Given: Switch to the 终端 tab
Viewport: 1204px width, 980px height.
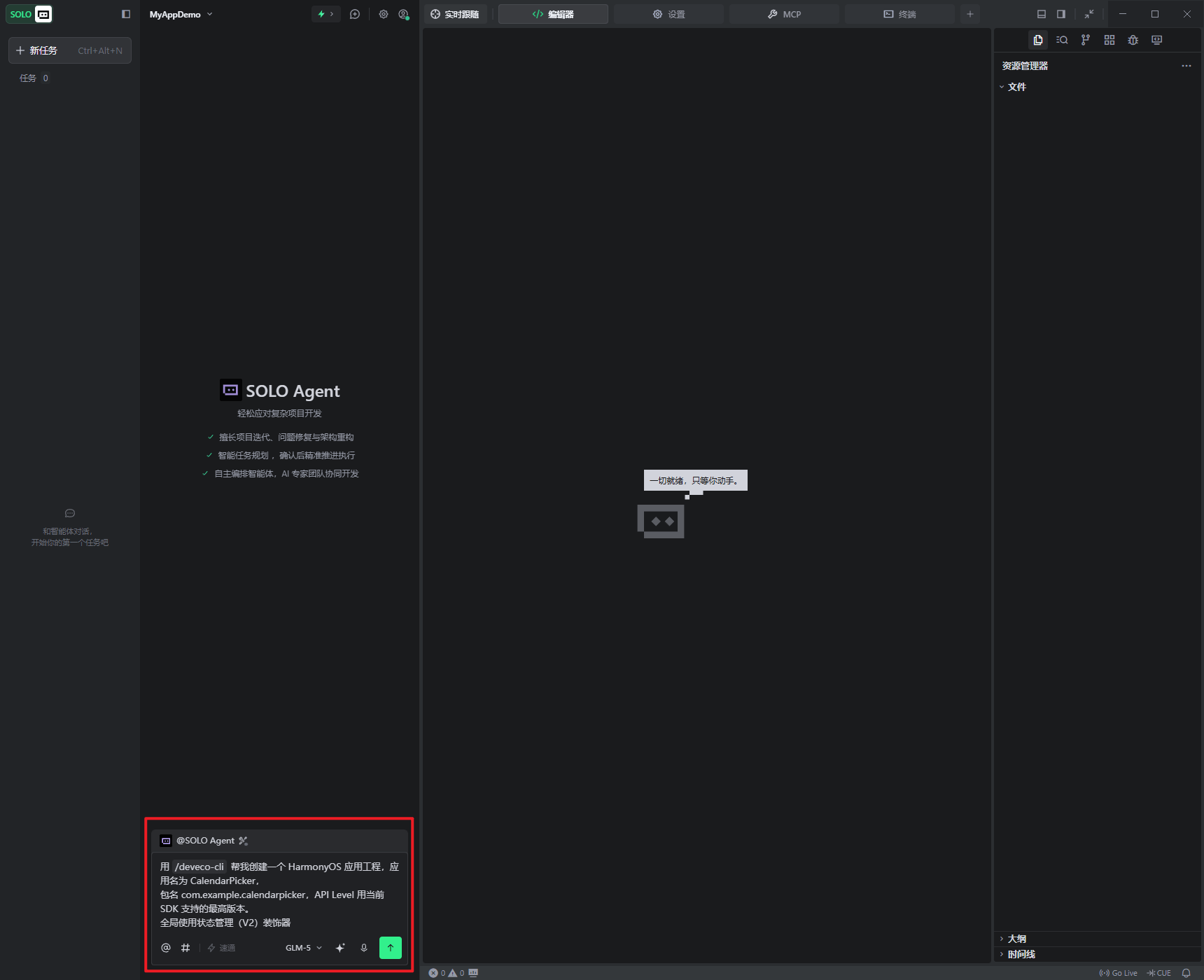Looking at the screenshot, I should click(899, 14).
